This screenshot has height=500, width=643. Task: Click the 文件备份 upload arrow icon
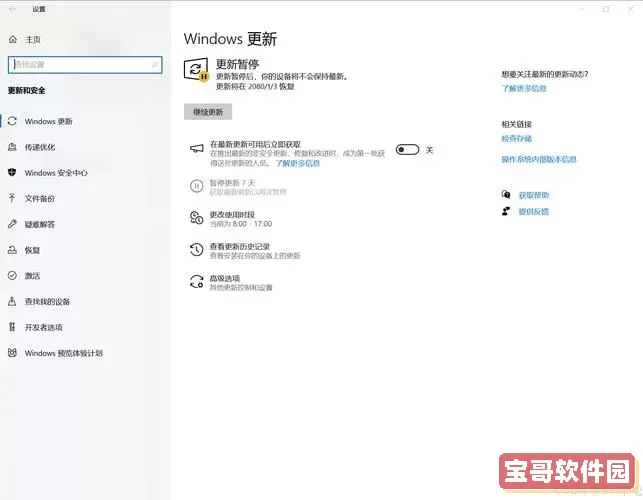[12, 198]
